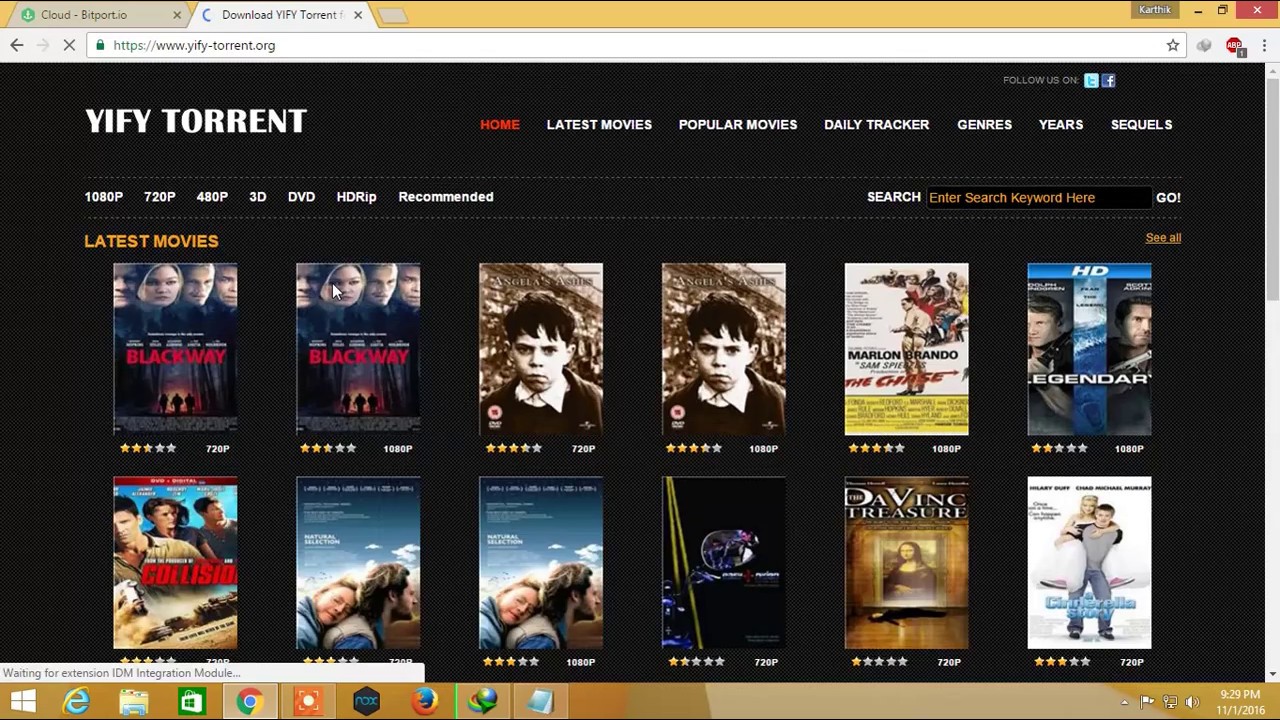Open the Adblock Plus extension icon

1234,45
